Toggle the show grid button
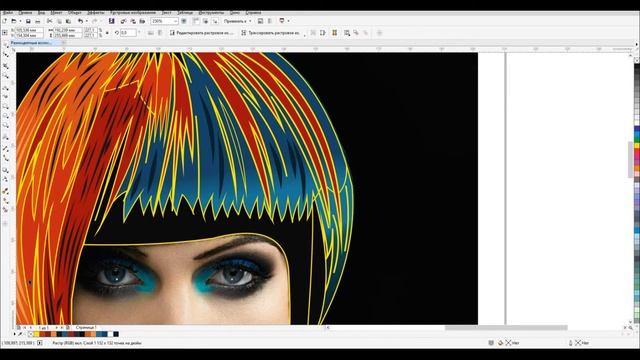The width and height of the screenshot is (640, 360). [x=206, y=21]
